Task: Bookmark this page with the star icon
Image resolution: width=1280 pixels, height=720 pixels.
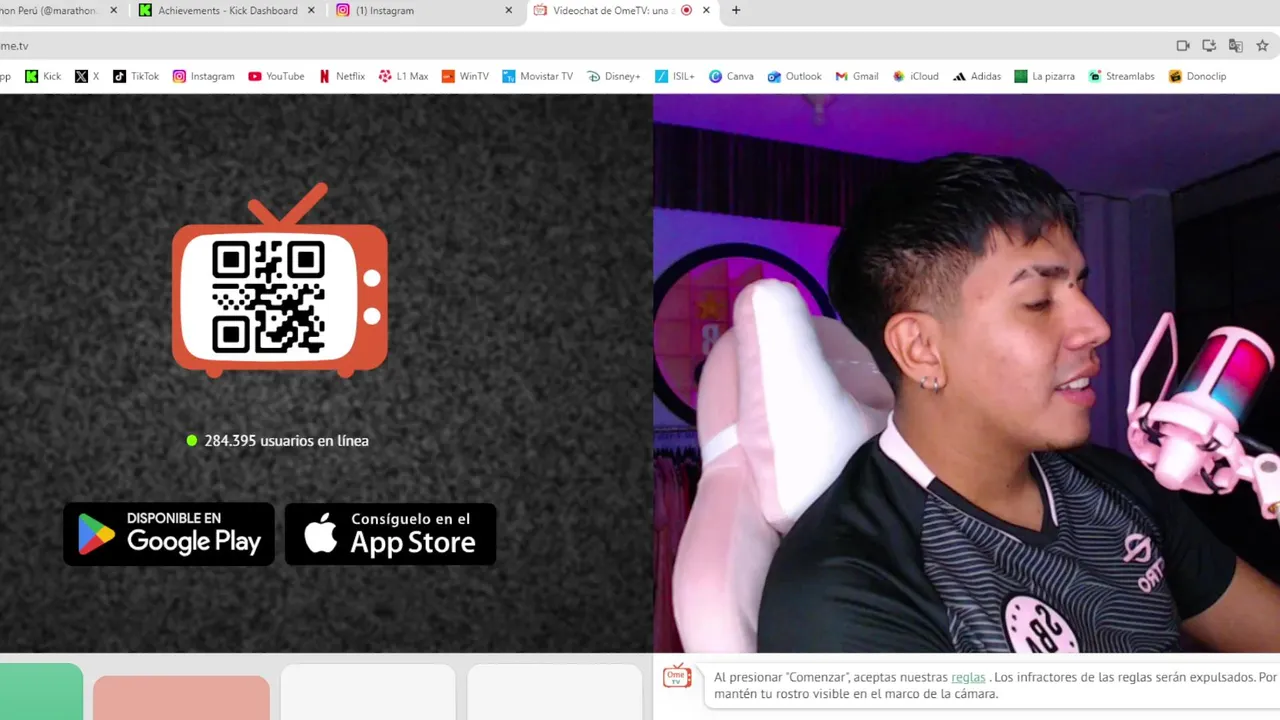Action: pyautogui.click(x=1262, y=46)
